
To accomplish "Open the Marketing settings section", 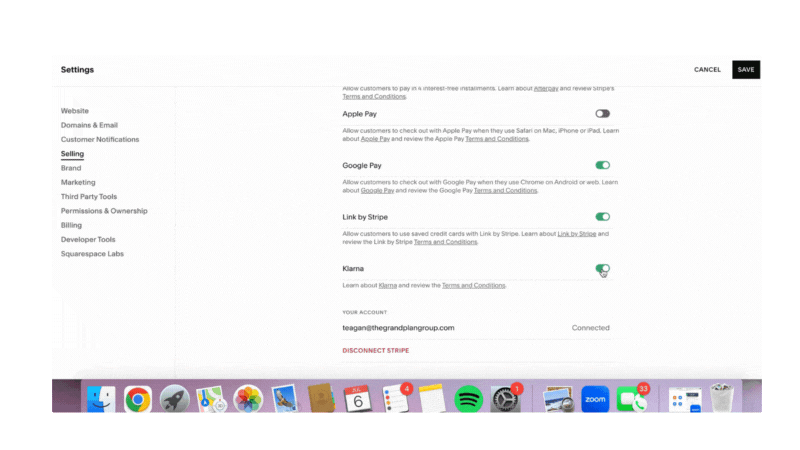I will [78, 182].
